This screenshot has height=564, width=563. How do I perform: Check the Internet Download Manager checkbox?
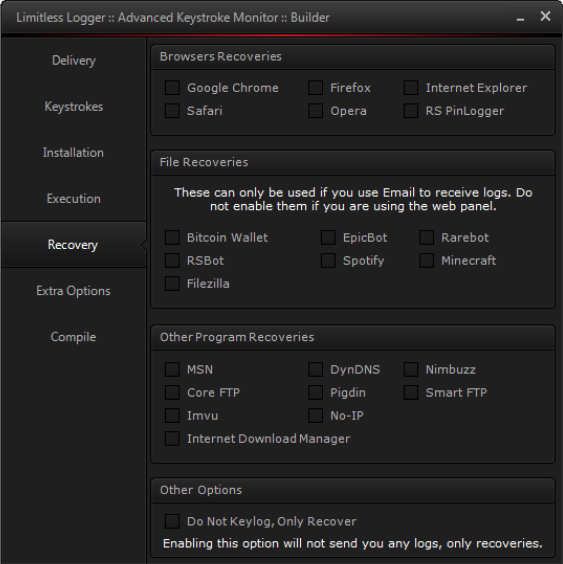tap(172, 438)
